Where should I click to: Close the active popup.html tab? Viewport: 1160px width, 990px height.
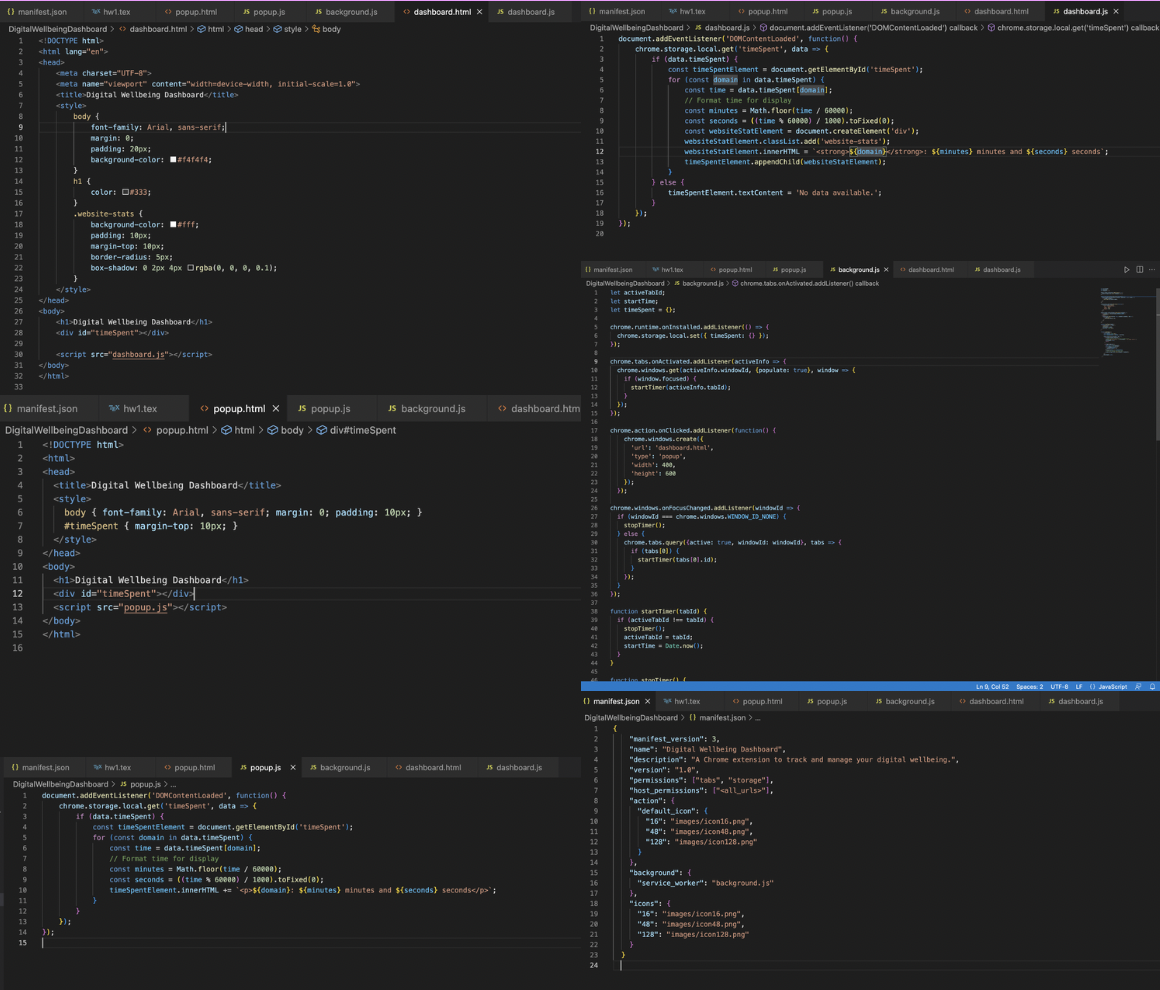pyautogui.click(x=276, y=408)
